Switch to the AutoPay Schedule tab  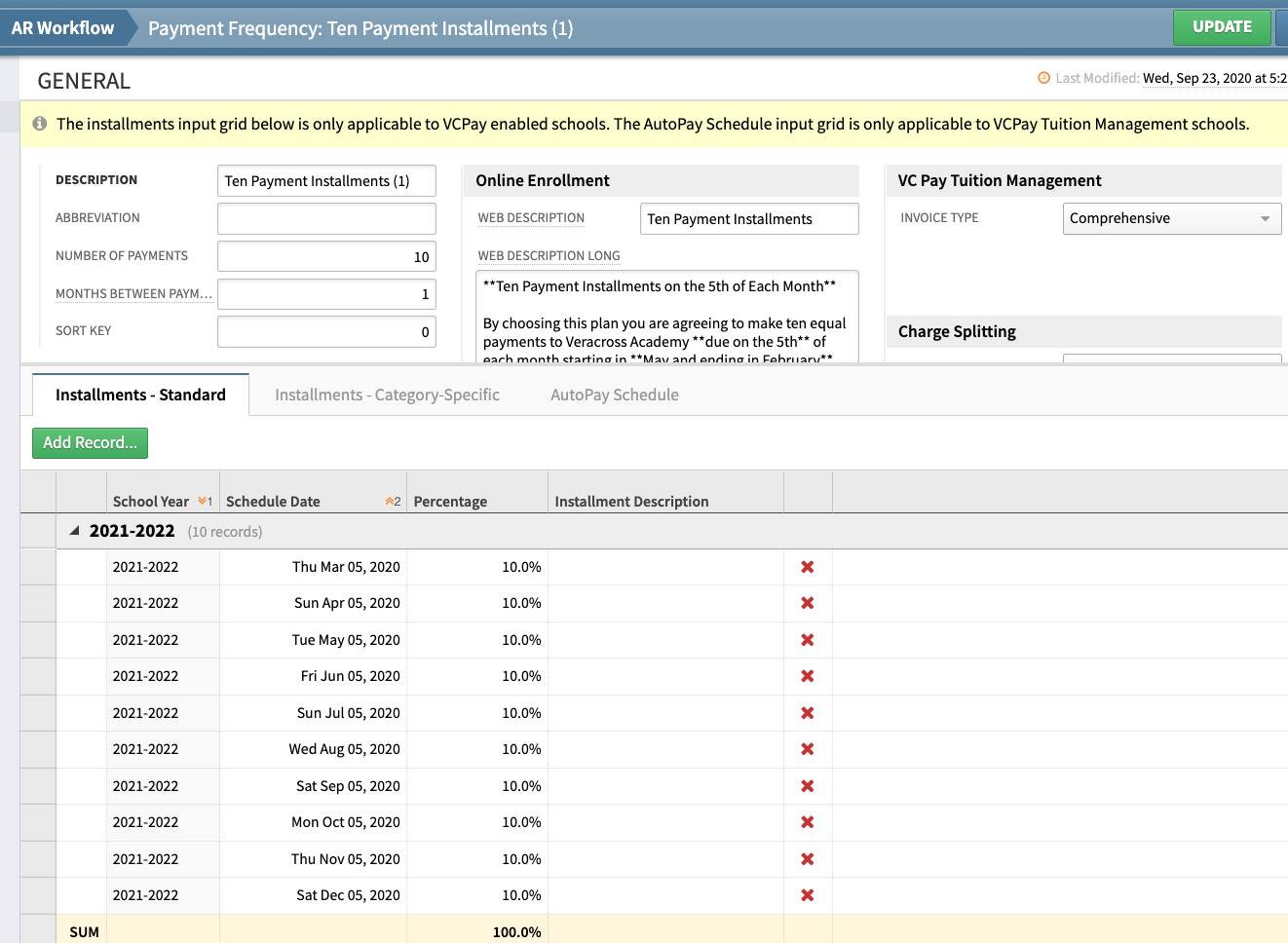(x=614, y=395)
